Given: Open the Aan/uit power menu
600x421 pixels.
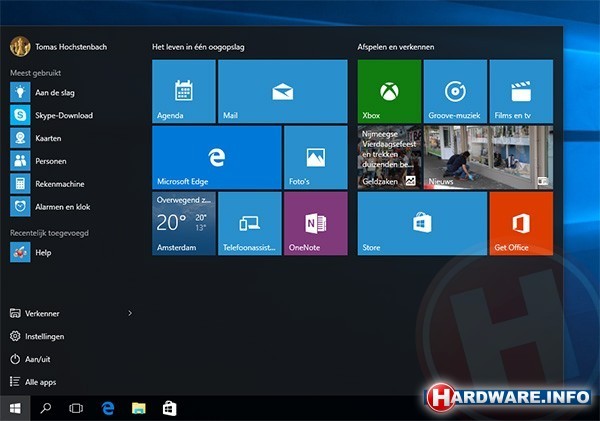Looking at the screenshot, I should [38, 359].
